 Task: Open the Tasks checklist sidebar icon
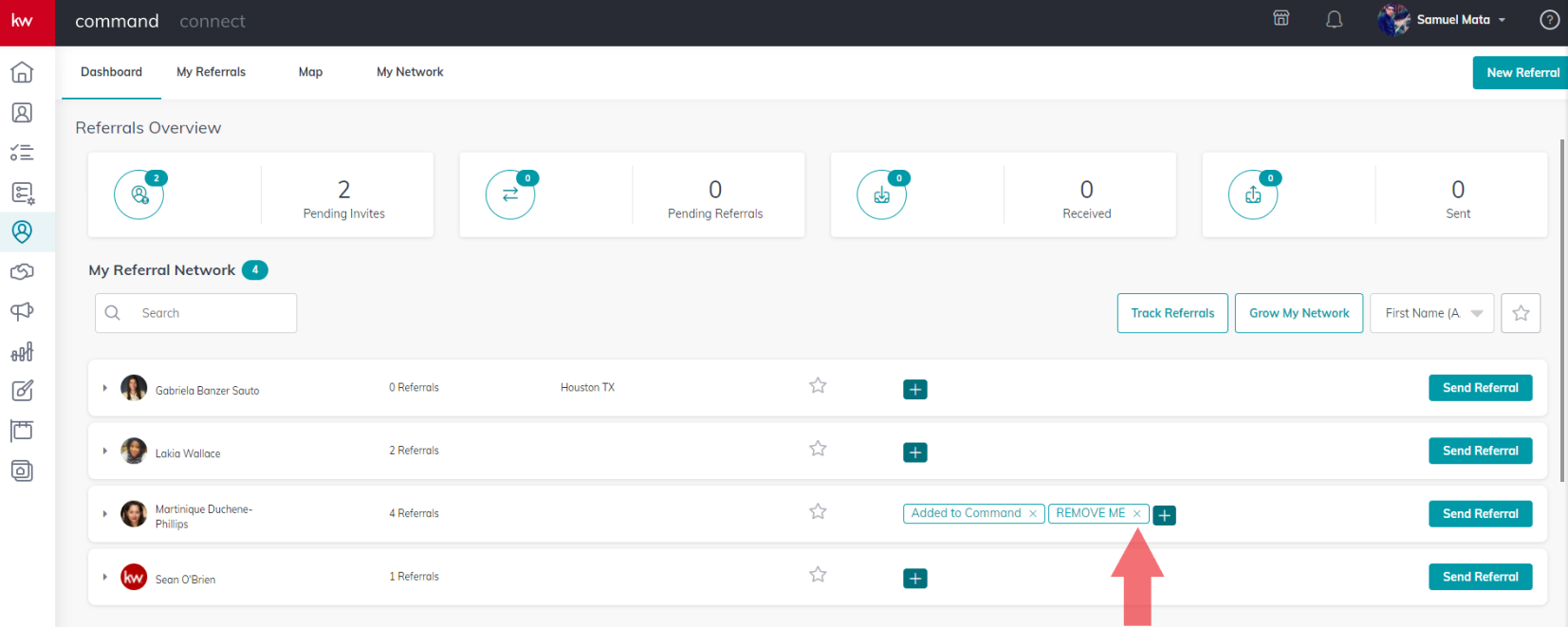[x=22, y=153]
